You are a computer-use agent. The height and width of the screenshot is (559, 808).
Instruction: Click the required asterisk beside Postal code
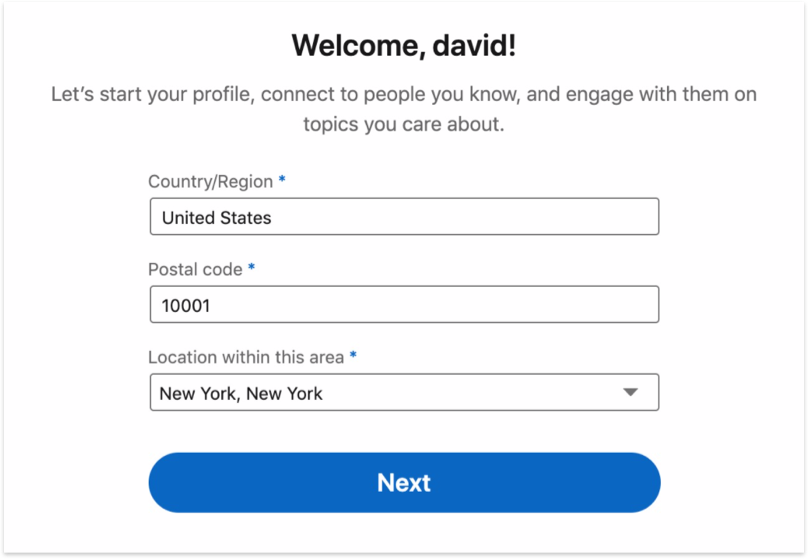[x=251, y=269]
